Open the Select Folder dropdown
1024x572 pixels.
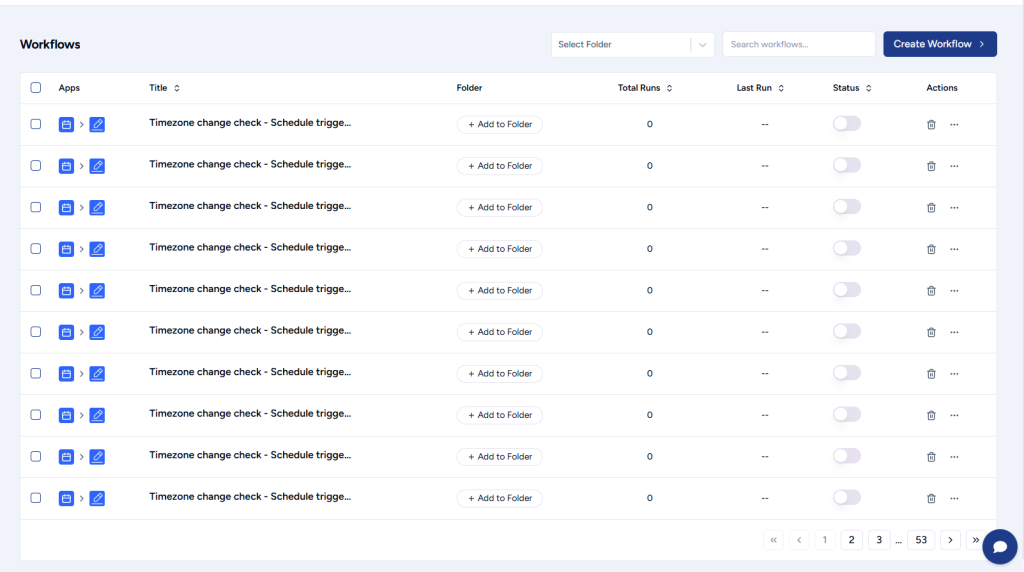[x=632, y=44]
